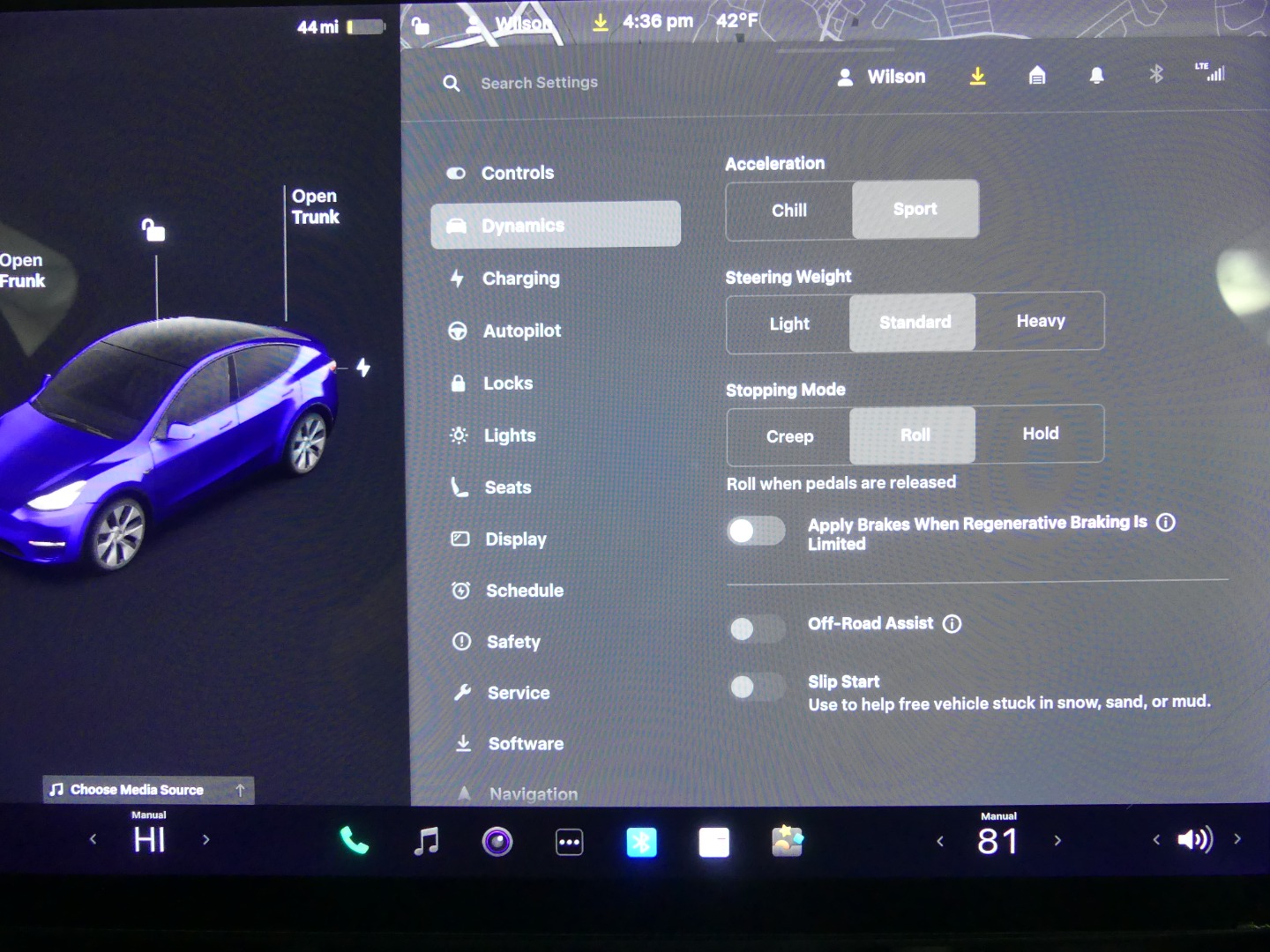Open charge port via lightning bolt icon
1270x952 pixels.
(x=363, y=368)
